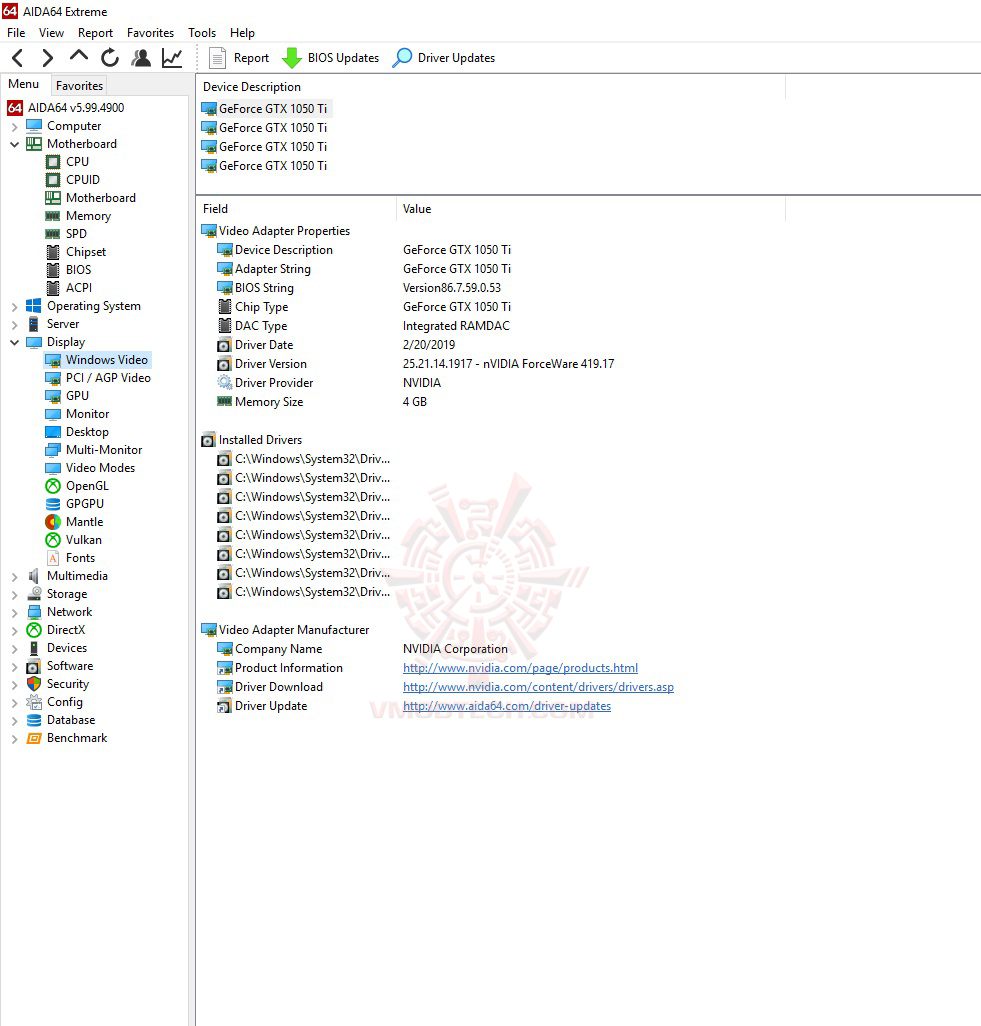Select Vulkan tree item
Image resolution: width=981 pixels, height=1026 pixels.
point(84,540)
